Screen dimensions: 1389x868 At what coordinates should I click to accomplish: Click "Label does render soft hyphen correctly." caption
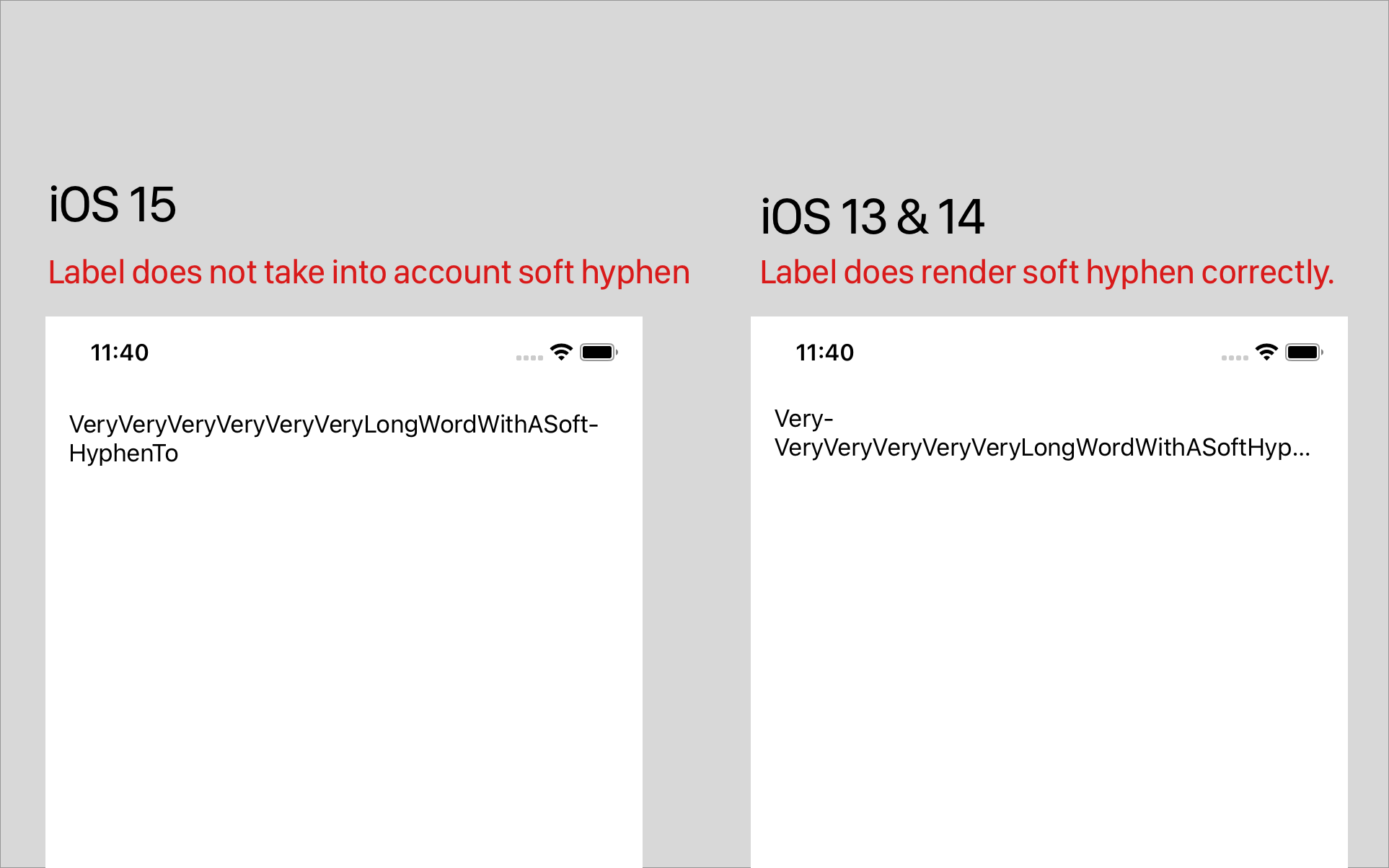[1047, 273]
